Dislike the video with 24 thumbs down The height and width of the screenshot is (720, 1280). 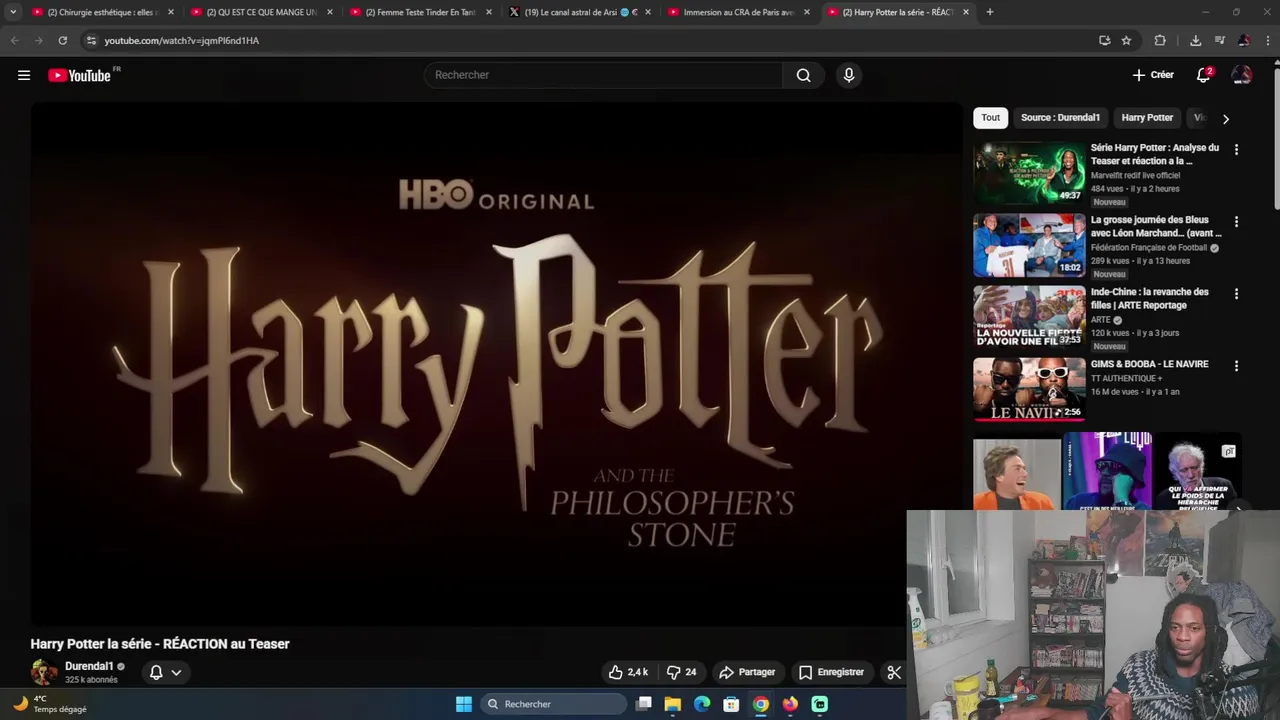coord(681,672)
